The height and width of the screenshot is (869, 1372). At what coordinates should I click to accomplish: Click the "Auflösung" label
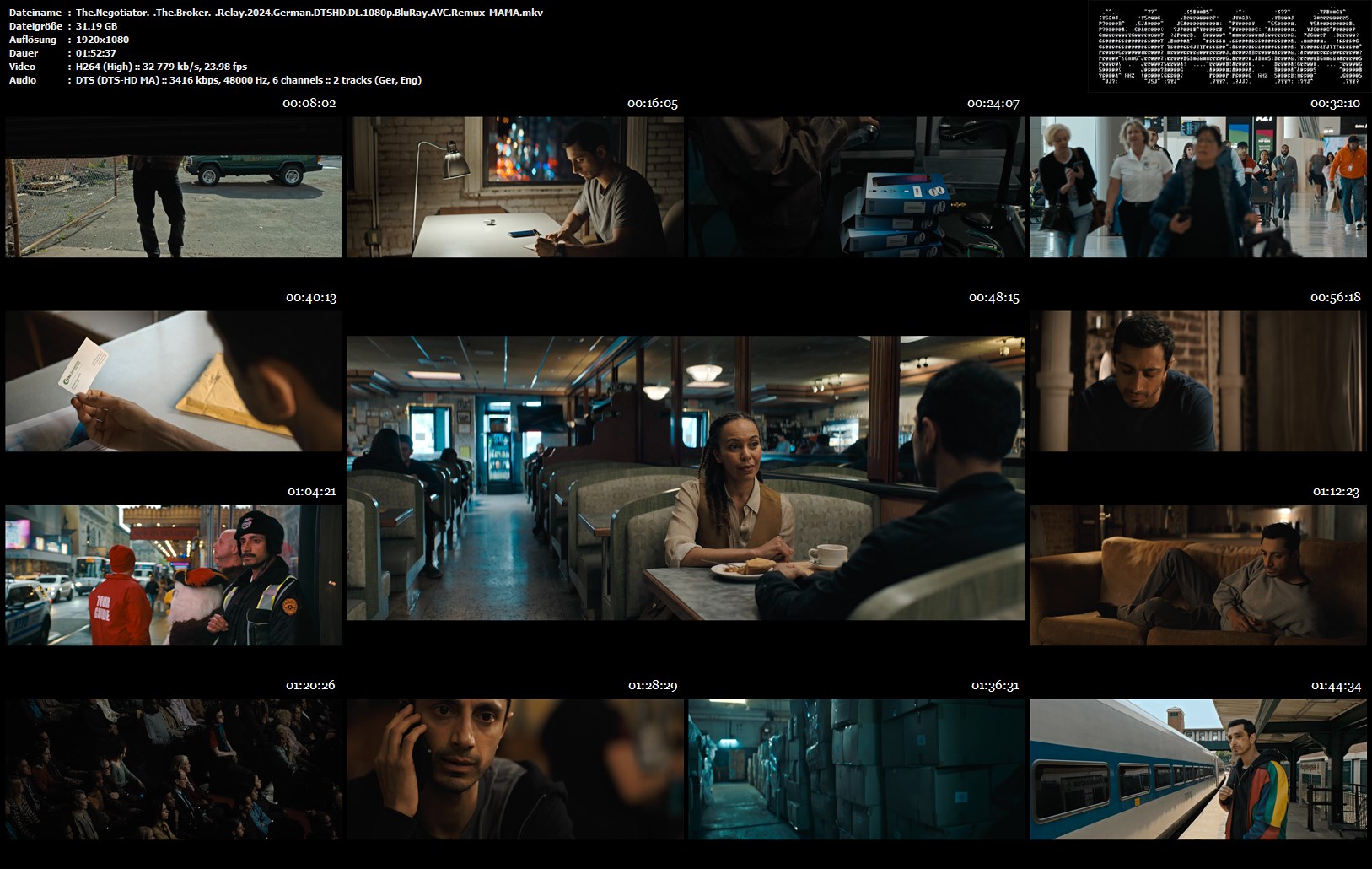33,40
